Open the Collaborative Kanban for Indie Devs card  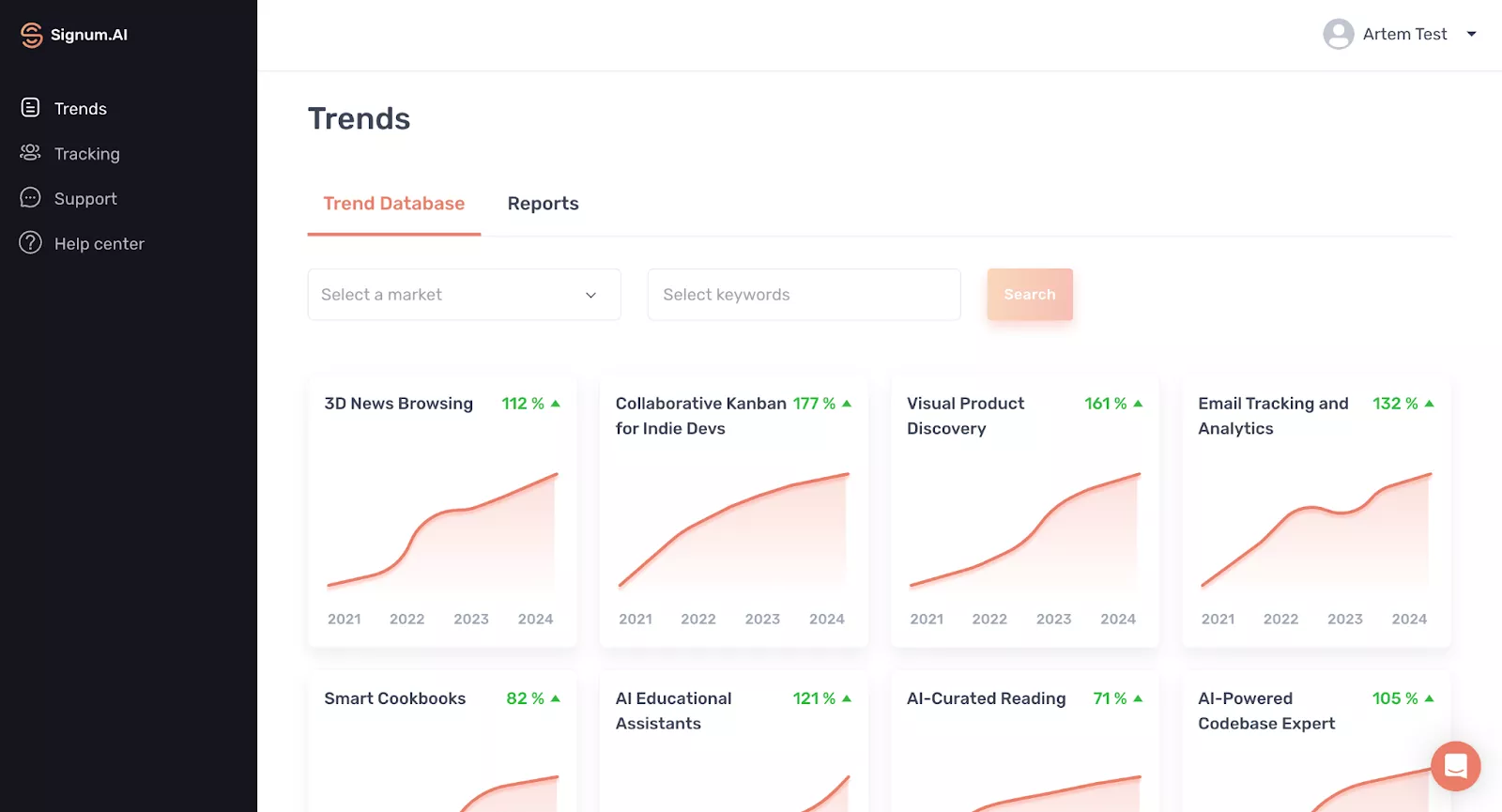(x=733, y=512)
